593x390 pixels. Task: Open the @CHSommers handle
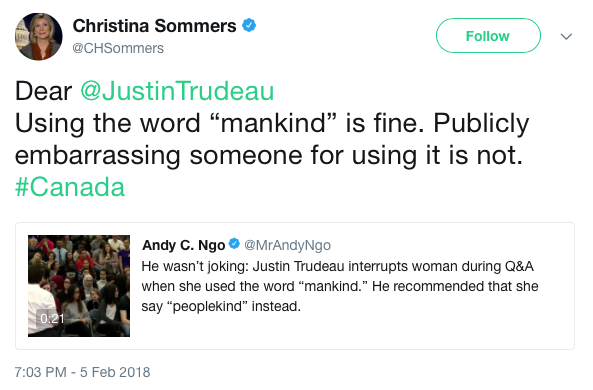118,48
